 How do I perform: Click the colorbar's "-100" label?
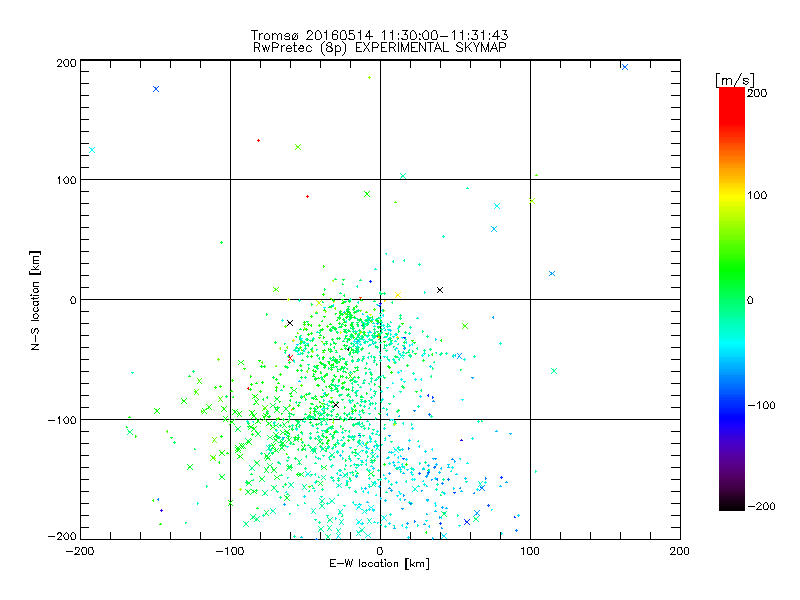coord(761,405)
